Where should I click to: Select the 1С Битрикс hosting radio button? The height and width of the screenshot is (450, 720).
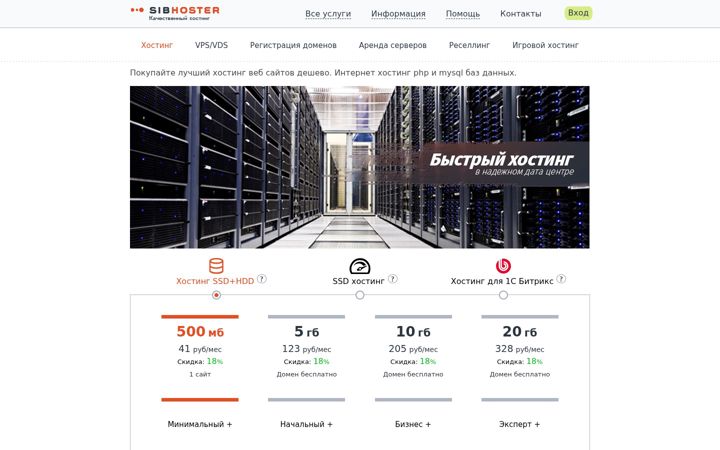coord(503,295)
